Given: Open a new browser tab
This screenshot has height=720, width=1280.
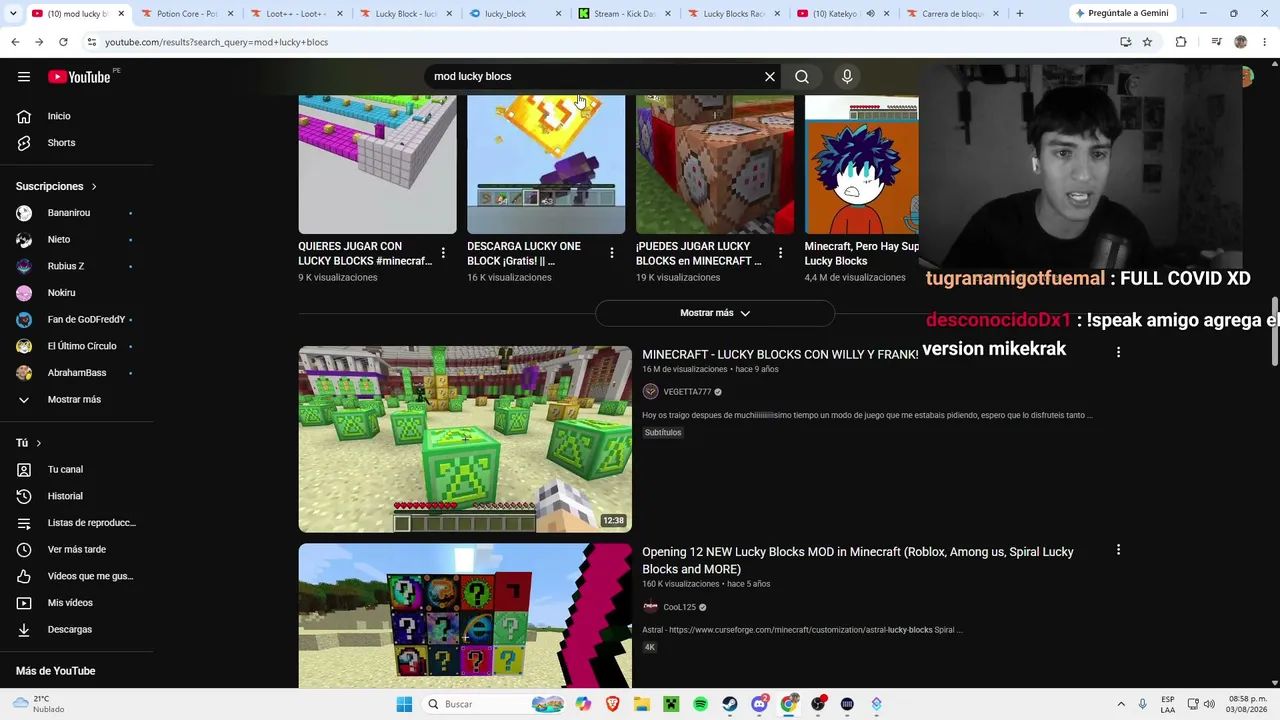Looking at the screenshot, I should (x=1019, y=14).
